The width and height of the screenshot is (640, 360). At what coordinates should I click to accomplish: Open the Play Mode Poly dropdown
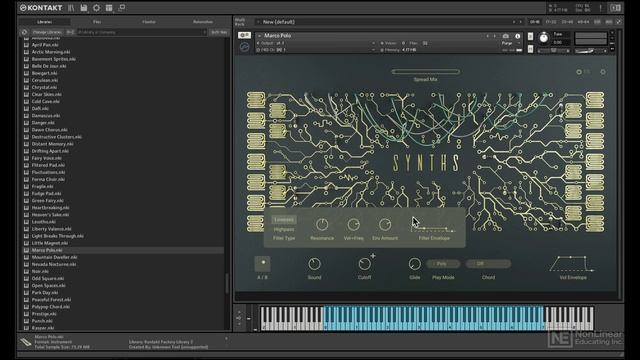point(443,264)
